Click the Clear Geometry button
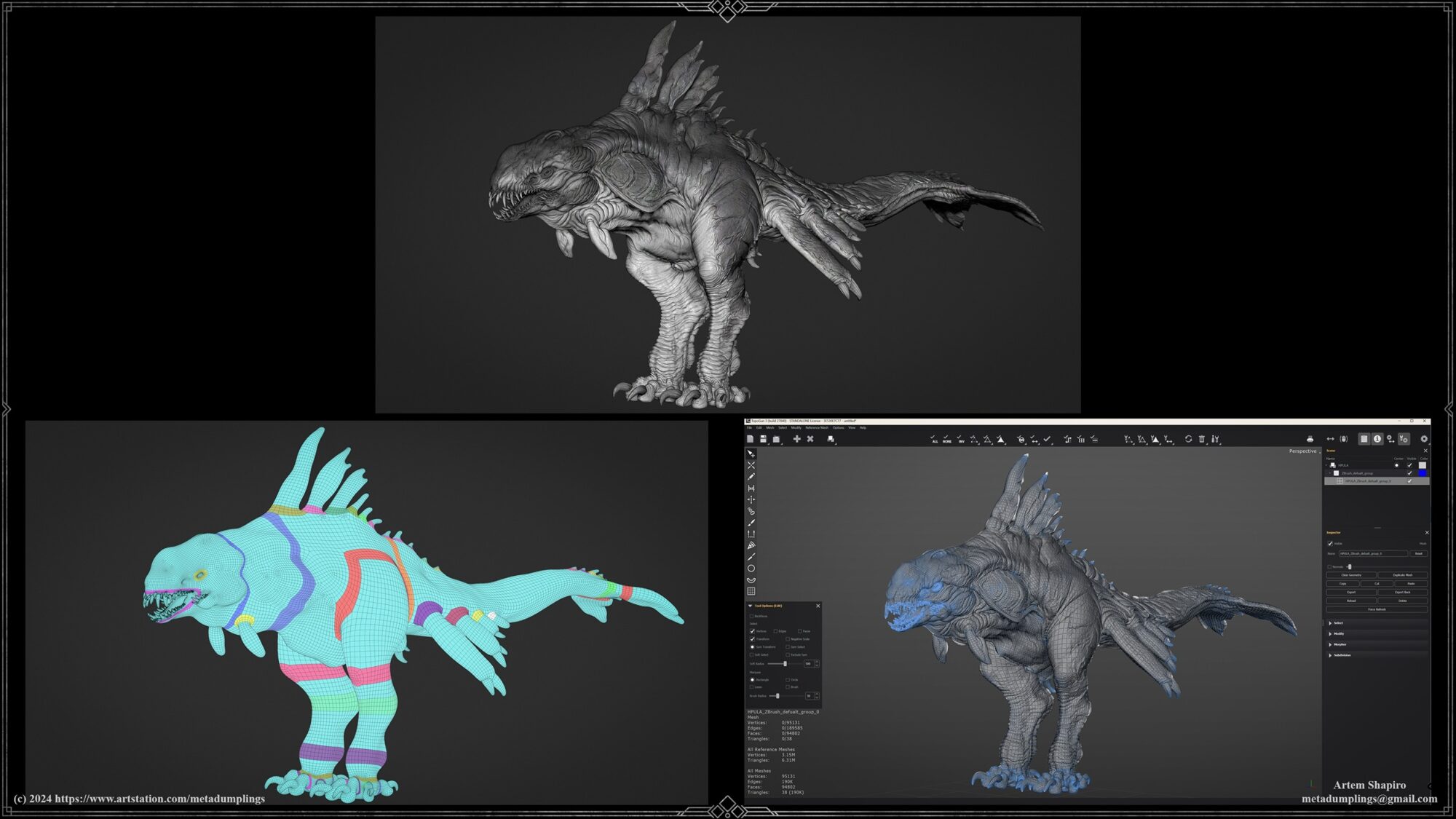Screen dimensions: 1456x819 [1351, 575]
